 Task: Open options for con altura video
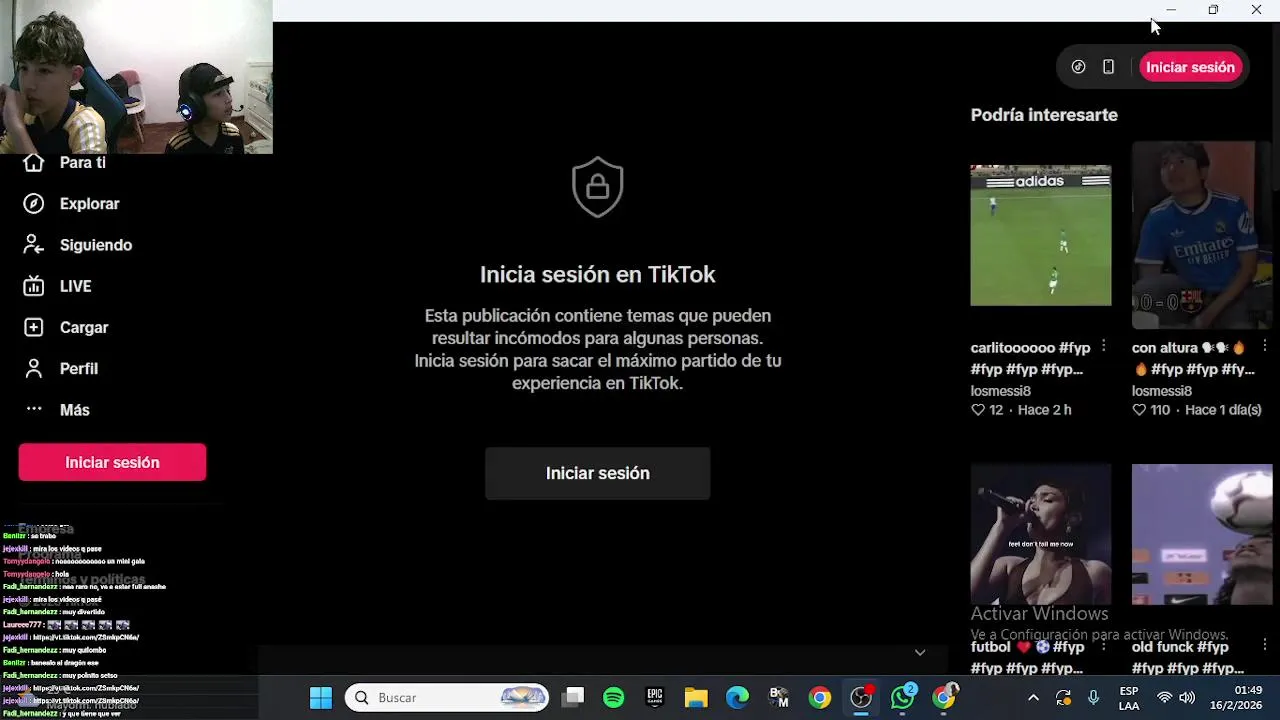click(x=1264, y=346)
